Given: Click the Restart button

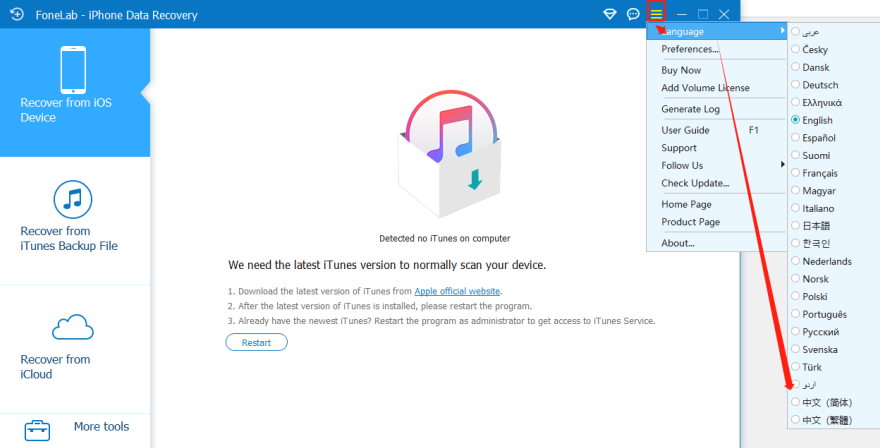Looking at the screenshot, I should click(x=256, y=342).
